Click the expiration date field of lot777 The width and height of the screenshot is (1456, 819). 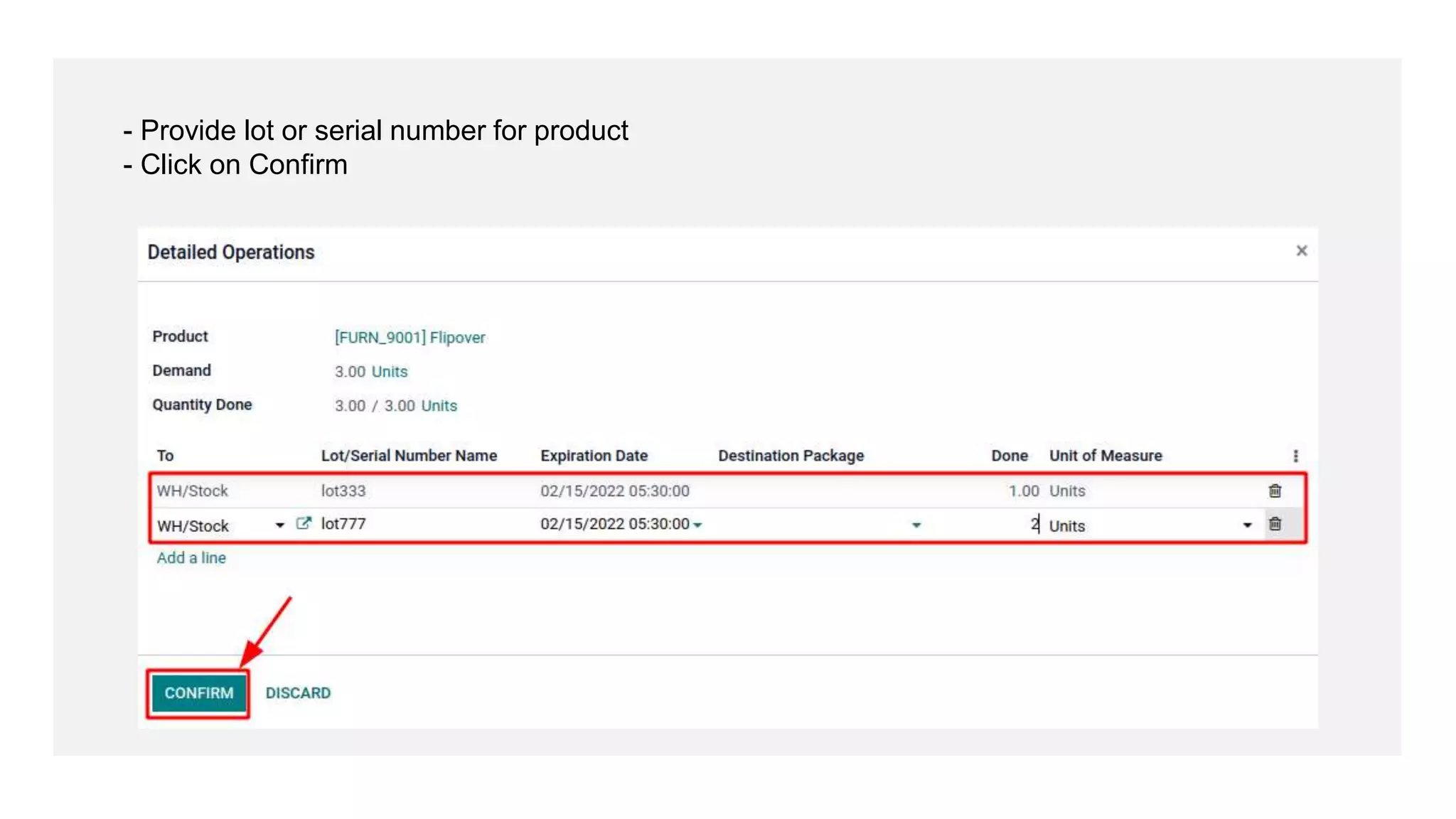point(614,524)
